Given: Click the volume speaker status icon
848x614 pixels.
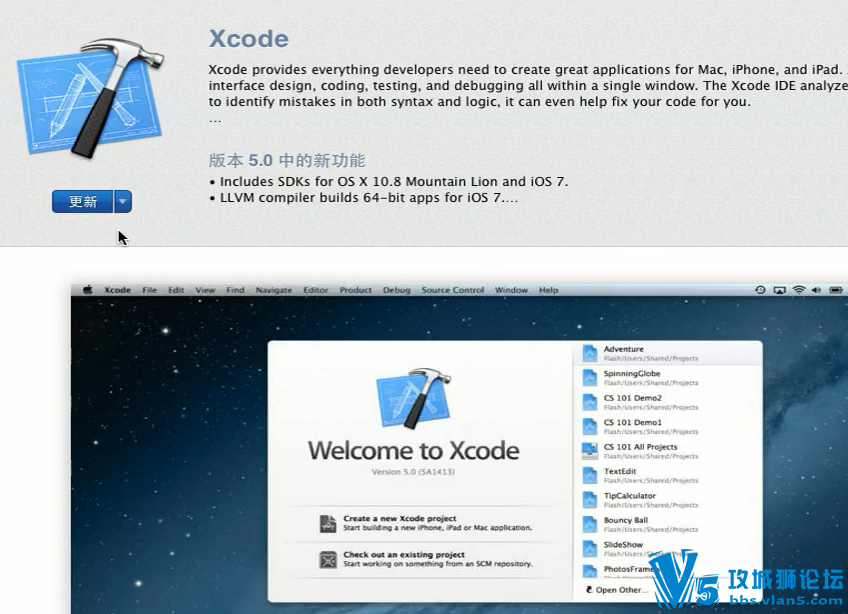Looking at the screenshot, I should (x=817, y=290).
